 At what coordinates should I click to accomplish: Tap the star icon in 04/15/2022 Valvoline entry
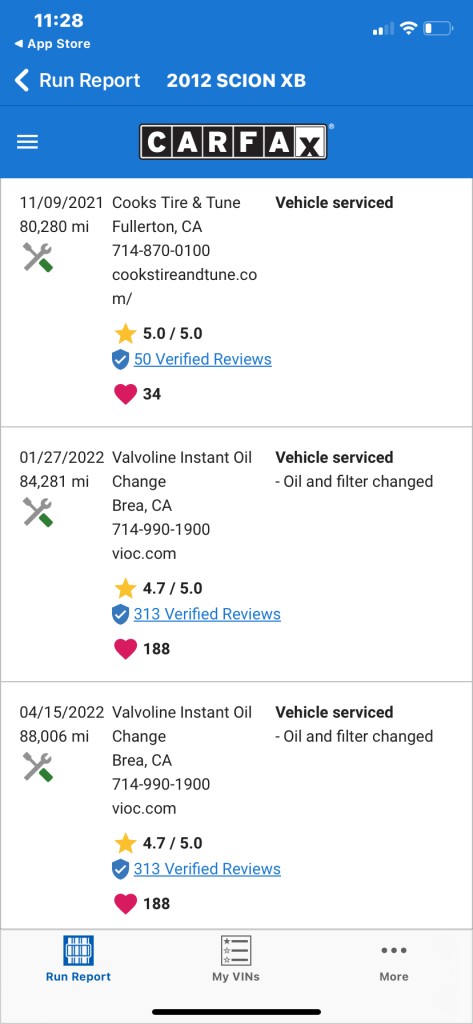[125, 843]
